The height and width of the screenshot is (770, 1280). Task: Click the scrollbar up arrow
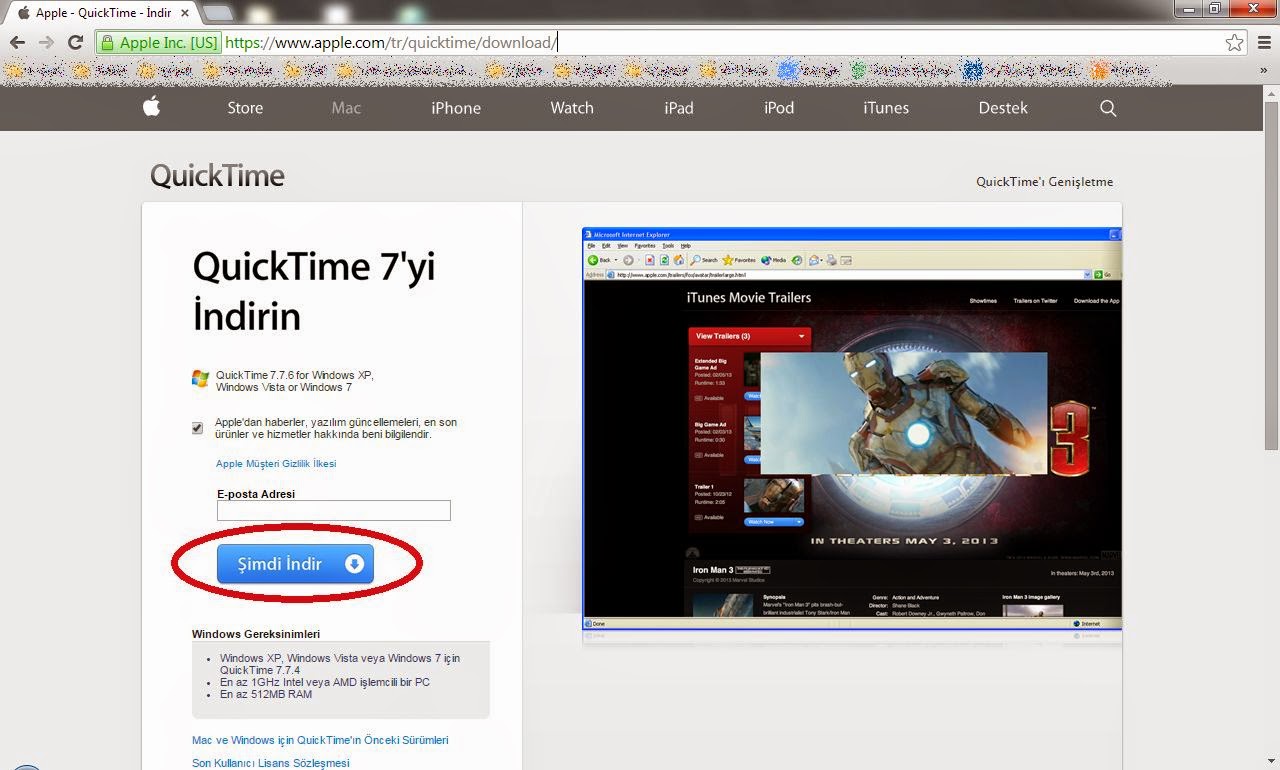(x=1272, y=92)
